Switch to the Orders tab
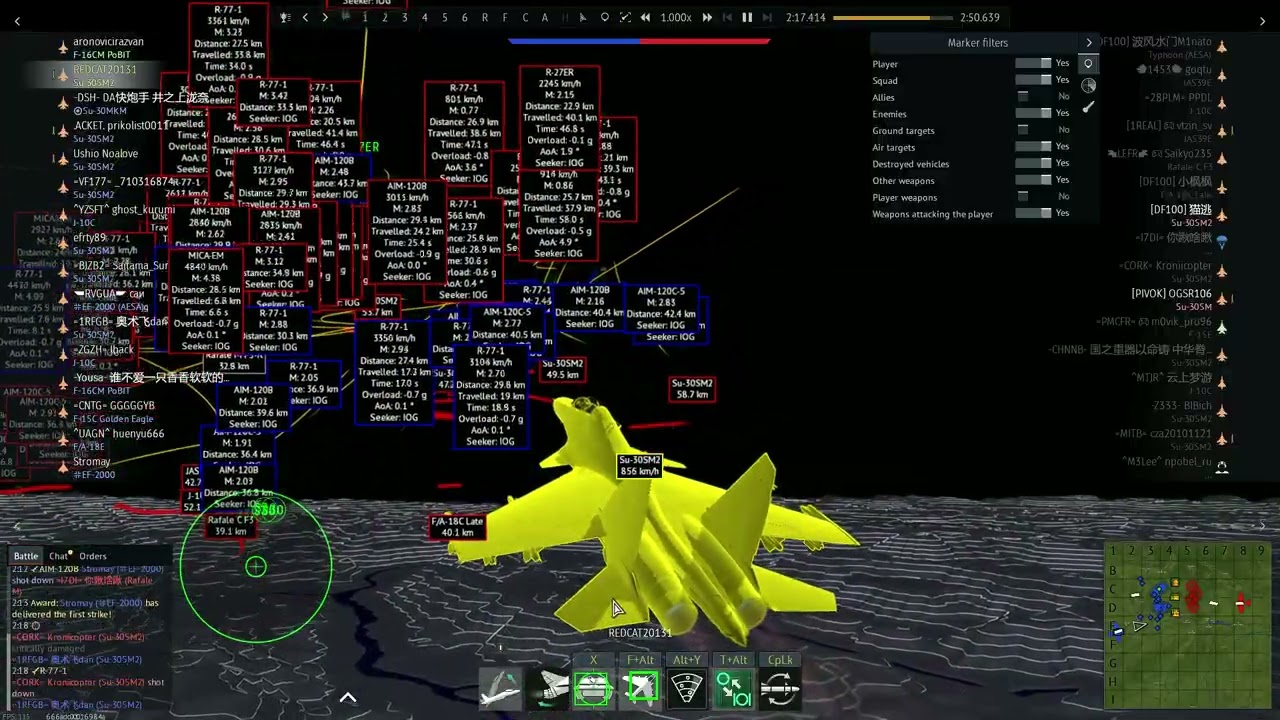The image size is (1280, 720). tap(93, 556)
